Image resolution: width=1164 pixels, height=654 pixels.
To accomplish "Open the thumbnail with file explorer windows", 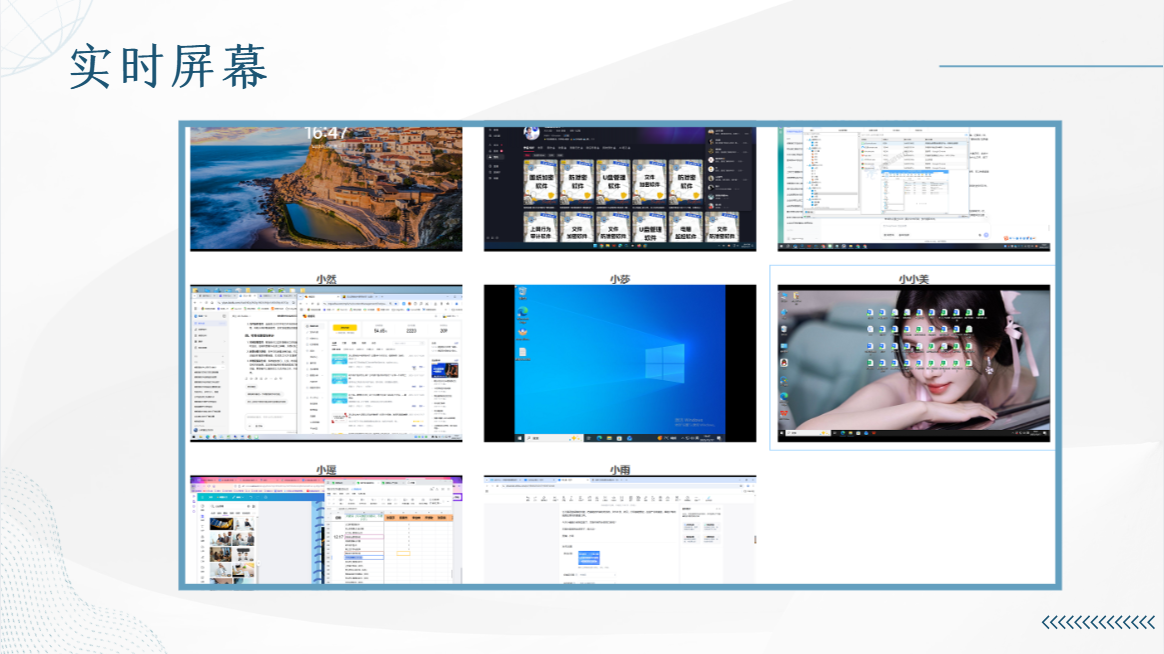I will tap(914, 189).
